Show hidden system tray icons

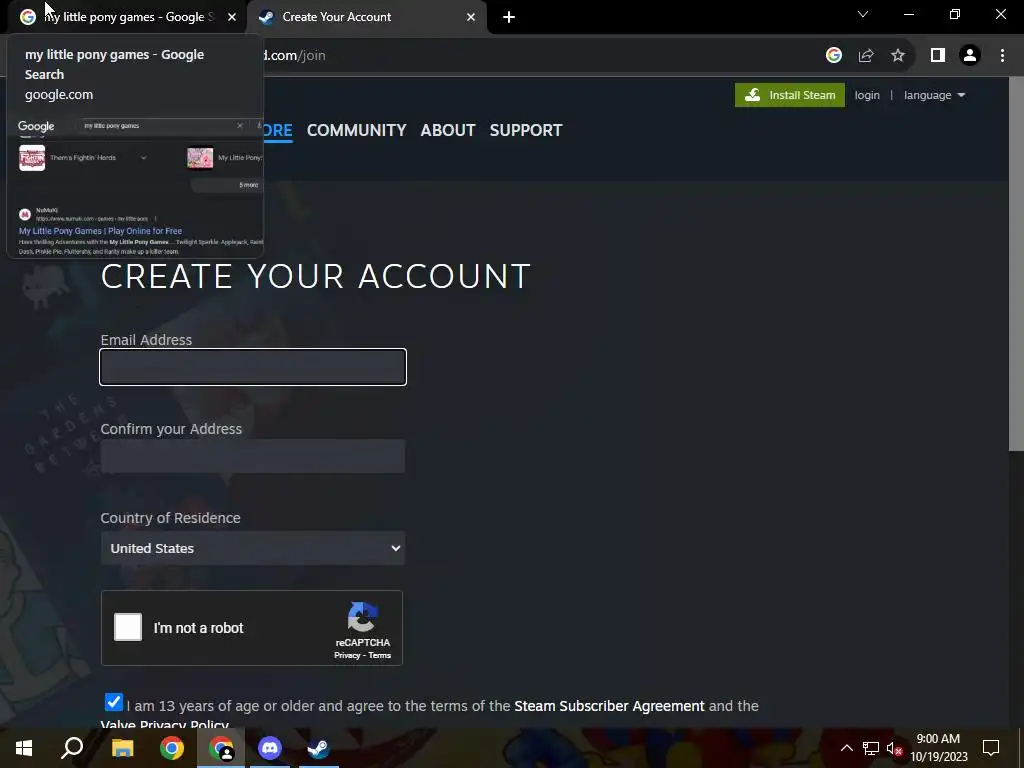pyautogui.click(x=846, y=748)
